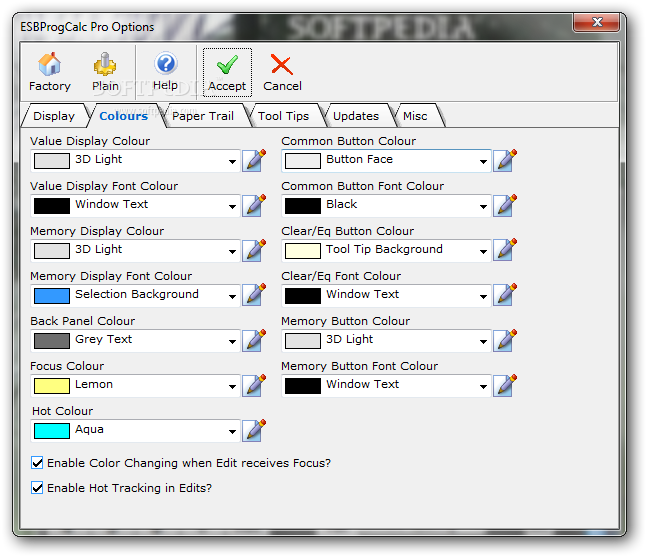Click the Tool Tip Background swatch
The width and height of the screenshot is (647, 557).
tap(302, 251)
